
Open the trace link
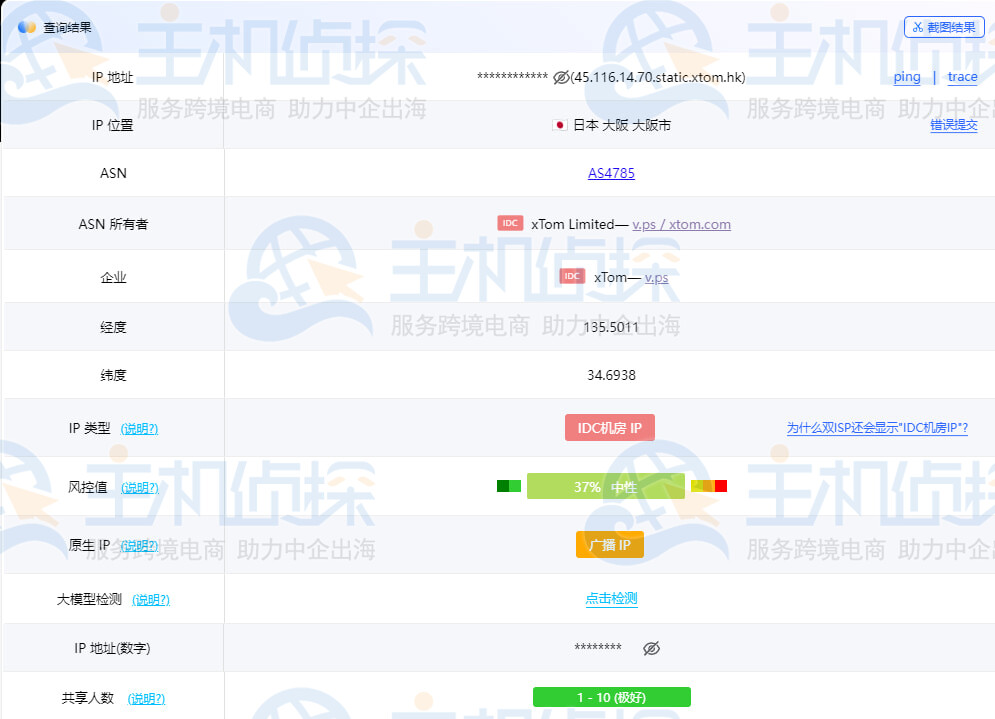961,77
